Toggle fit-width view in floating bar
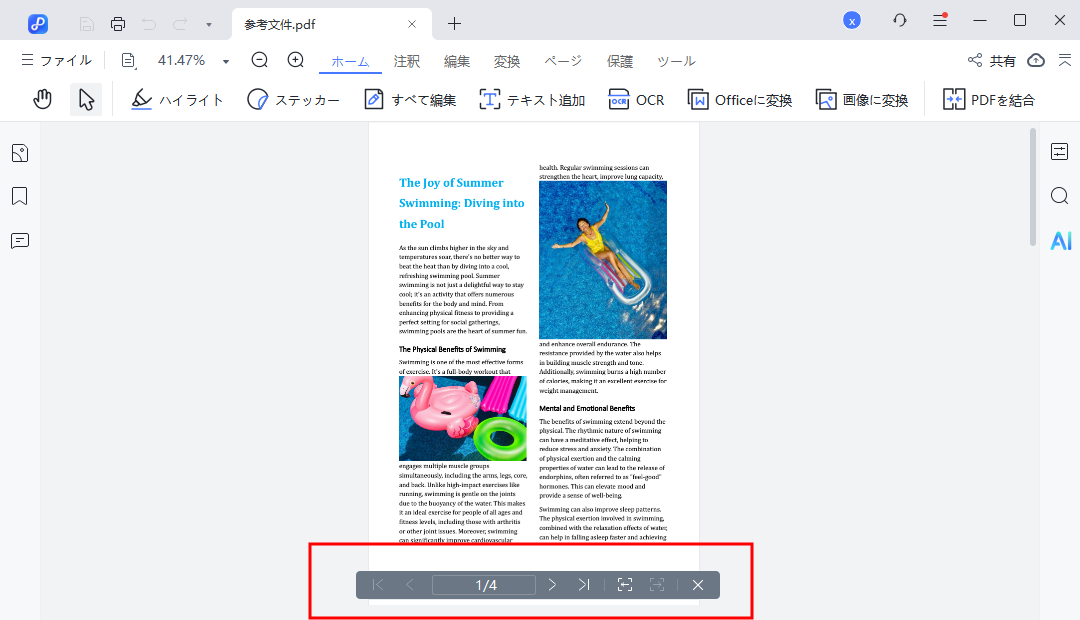Viewport: 1080px width, 620px height. [x=625, y=585]
